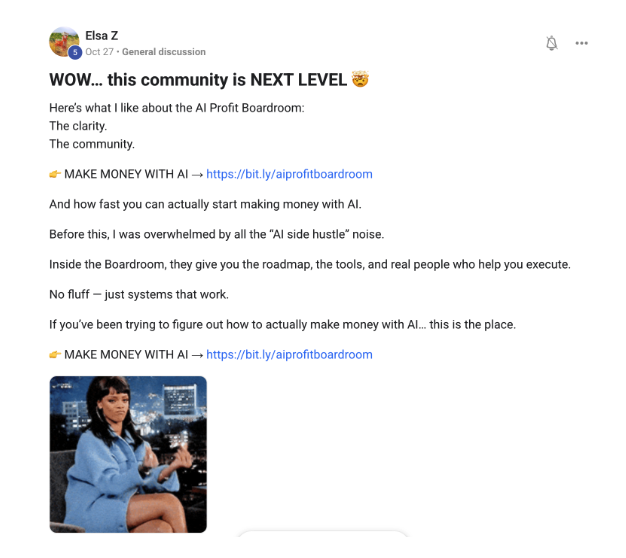Image resolution: width=626 pixels, height=558 pixels.
Task: Click the first pointing hand emoji
Action: pos(55,174)
